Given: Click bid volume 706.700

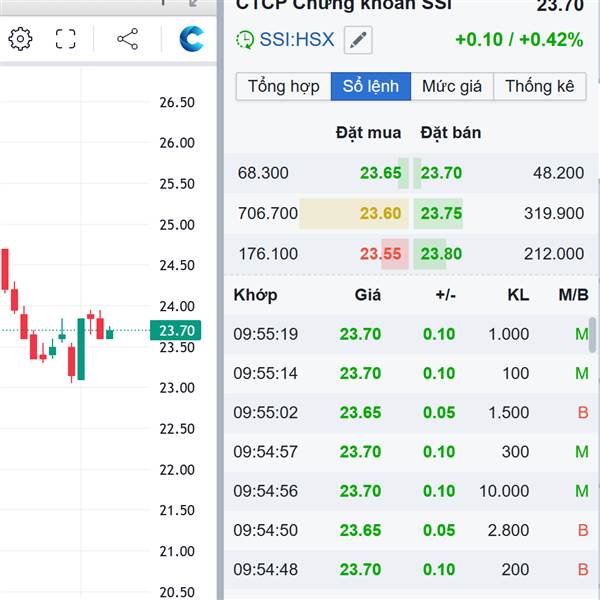Looking at the screenshot, I should tap(268, 213).
